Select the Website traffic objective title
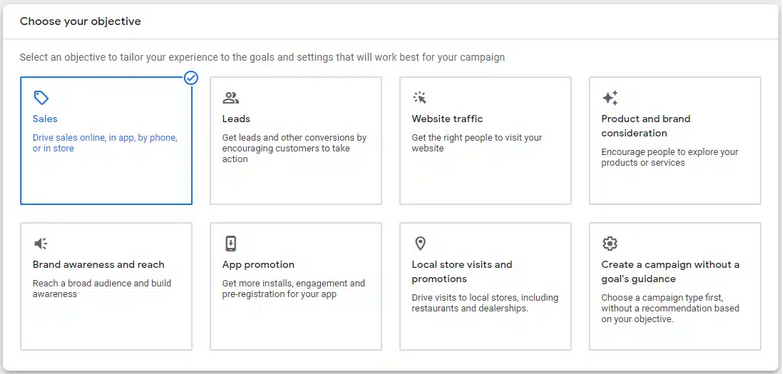 tap(447, 119)
